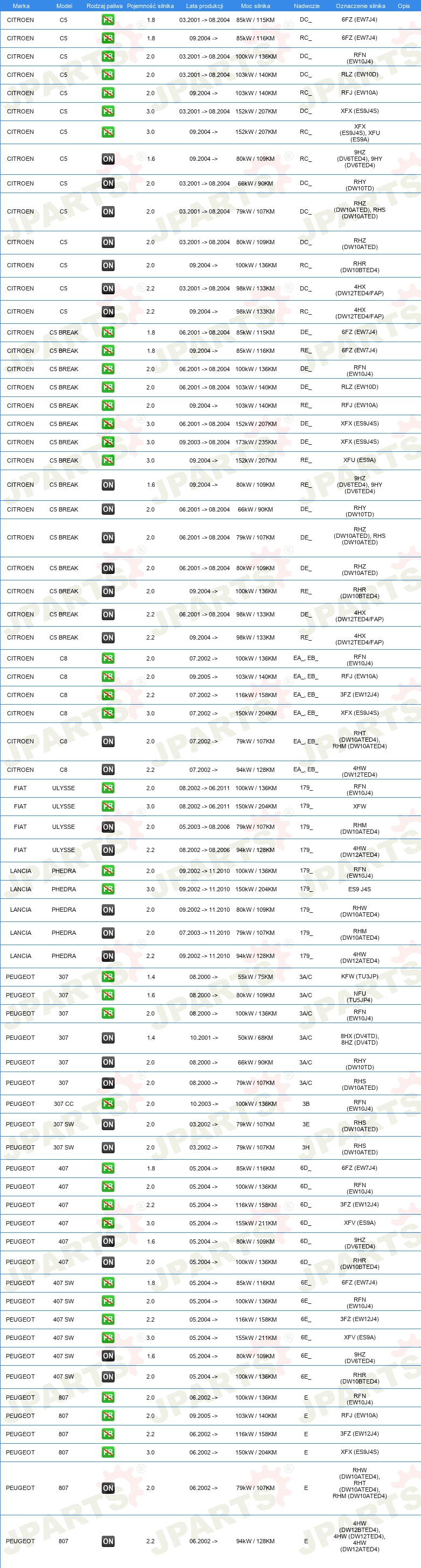
Task: Click the '307 CC' model cell
Action: pos(64,1104)
